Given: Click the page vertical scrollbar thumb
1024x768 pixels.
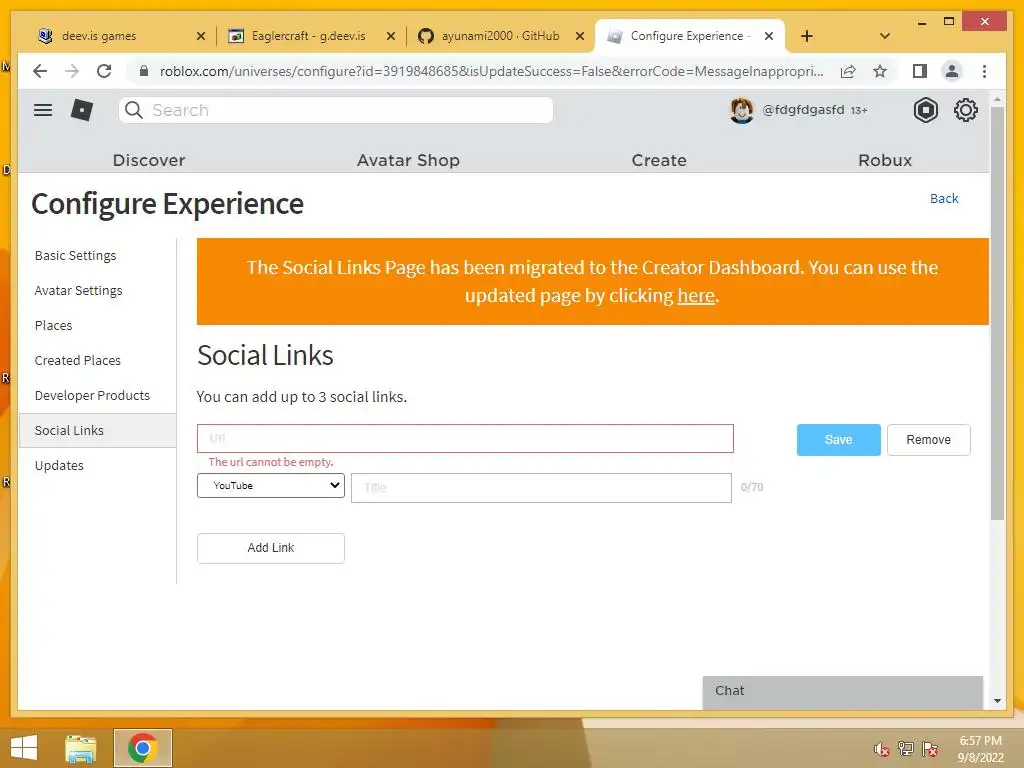Looking at the screenshot, I should click(x=997, y=313).
